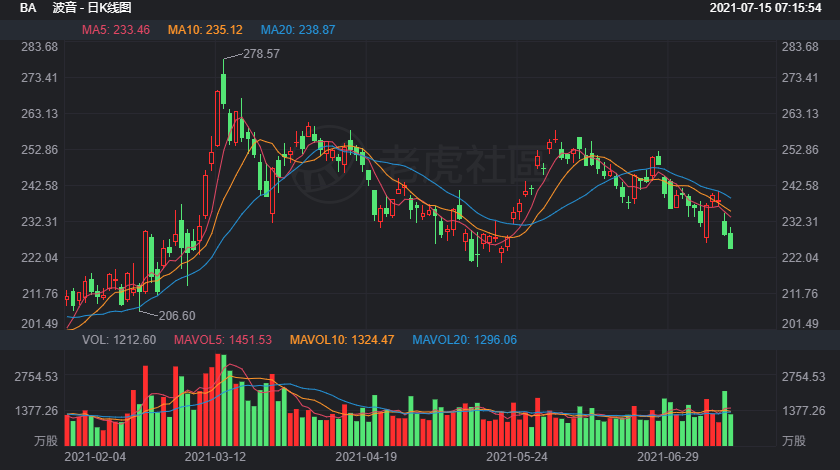
Task: Click the VOL: 1212.60 label
Action: pos(119,340)
